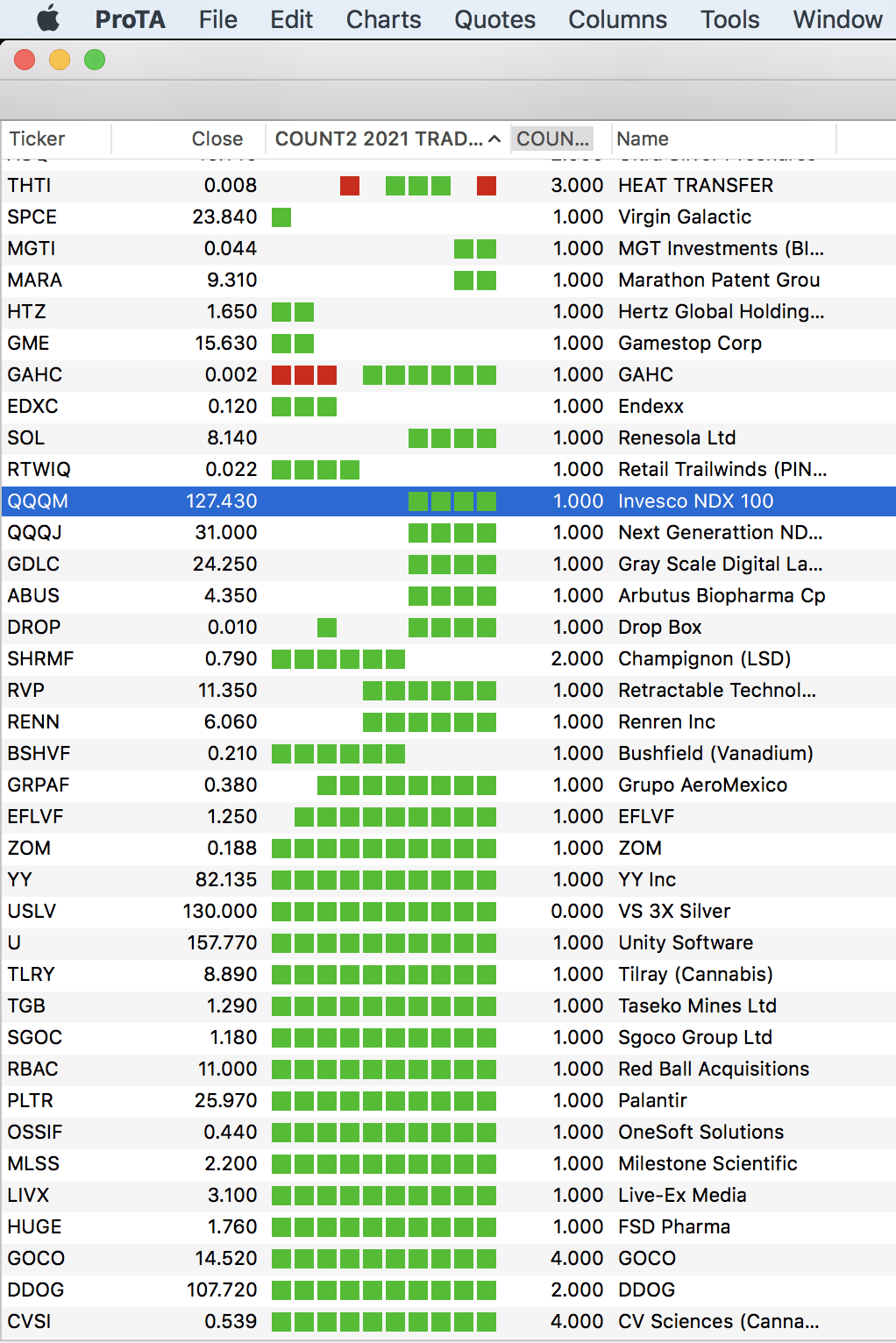Select the highlighted QQQM ticker
The image size is (896, 1343).
38,501
